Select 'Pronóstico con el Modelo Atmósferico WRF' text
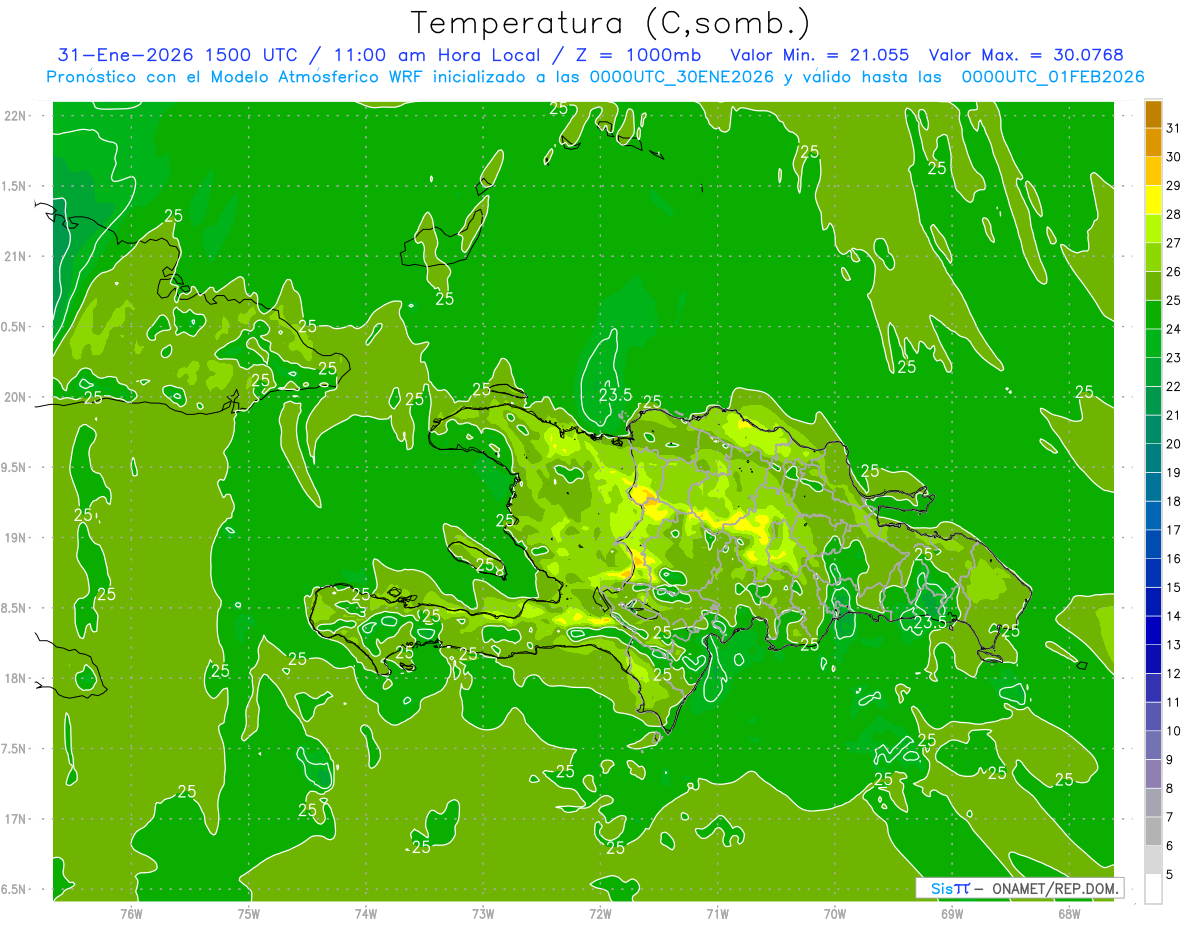 (x=235, y=77)
